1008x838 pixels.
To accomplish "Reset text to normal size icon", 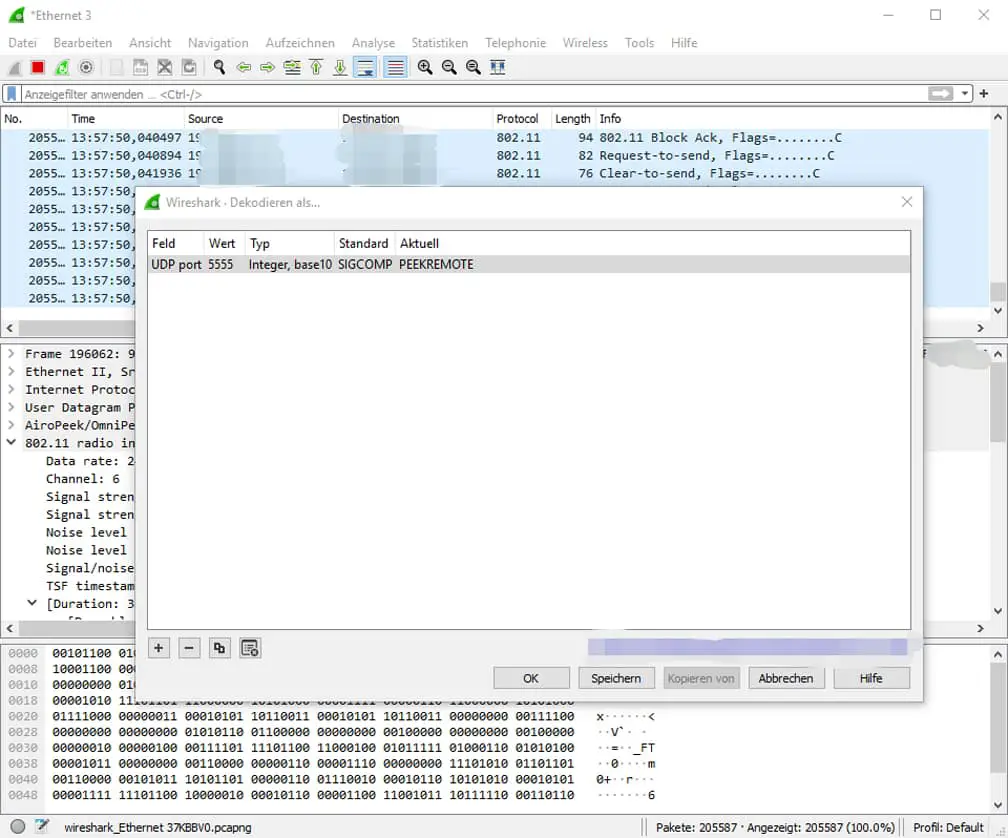I will pyautogui.click(x=473, y=67).
